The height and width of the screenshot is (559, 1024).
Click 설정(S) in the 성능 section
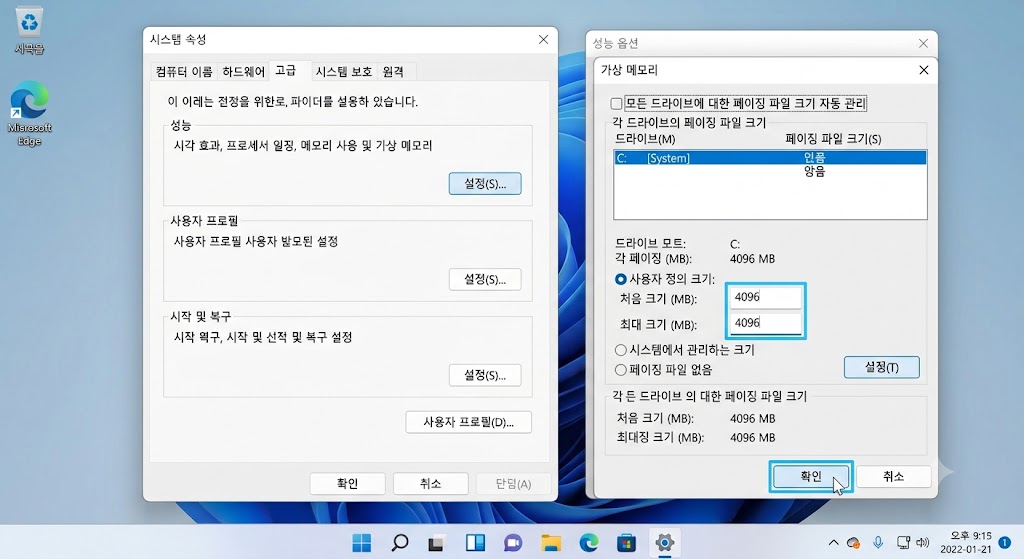coord(485,184)
